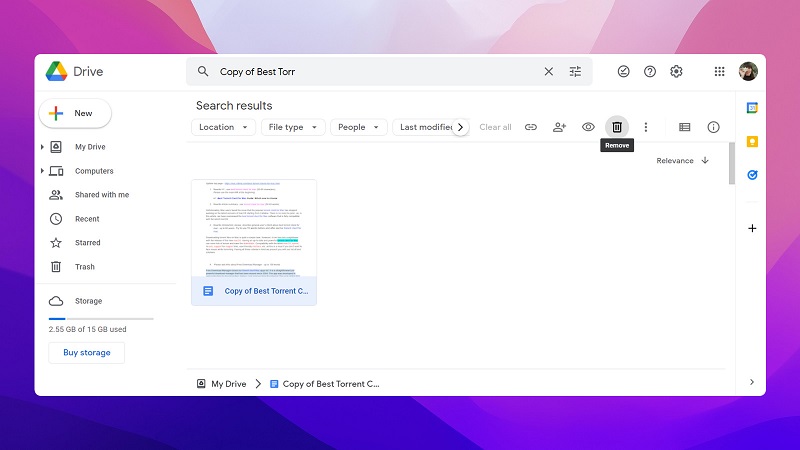Get add-ons with the plus icon
The height and width of the screenshot is (450, 800).
coord(752,228)
